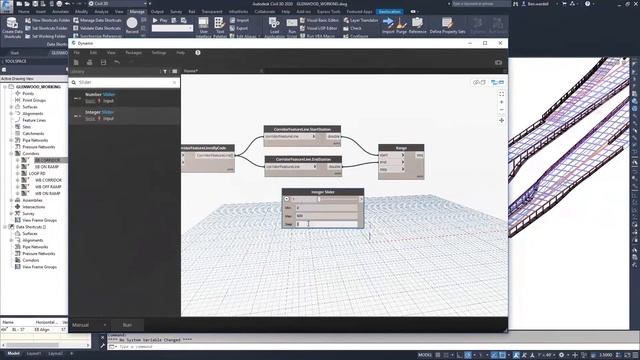Select Number Slider in library results
Screen dimensions: 640x360
click(124, 98)
